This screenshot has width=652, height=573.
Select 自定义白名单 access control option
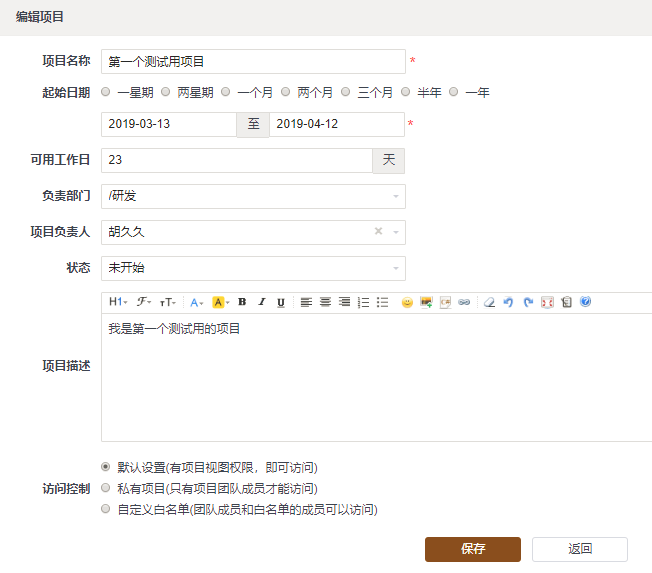point(106,509)
